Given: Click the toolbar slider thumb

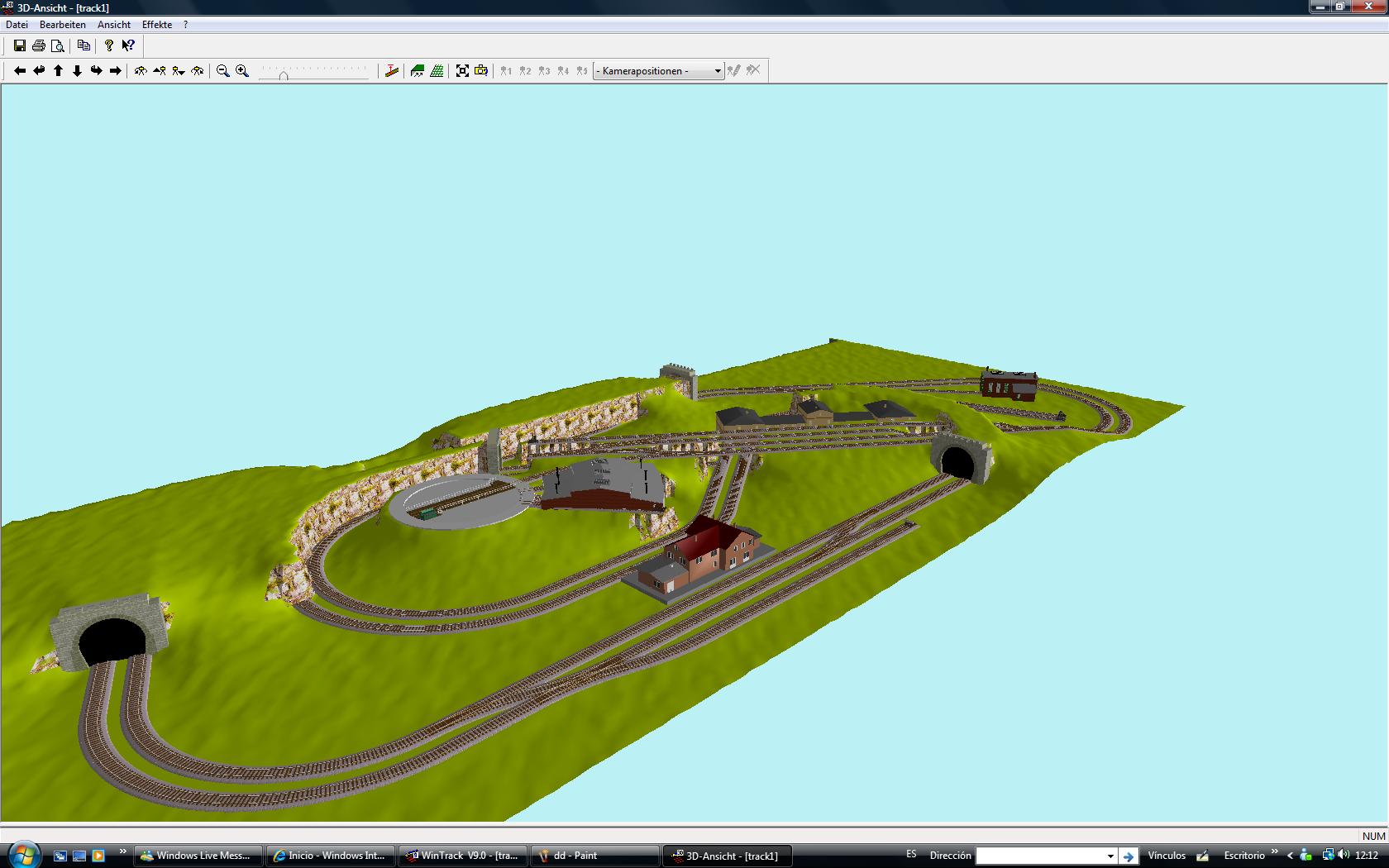Looking at the screenshot, I should click(284, 75).
